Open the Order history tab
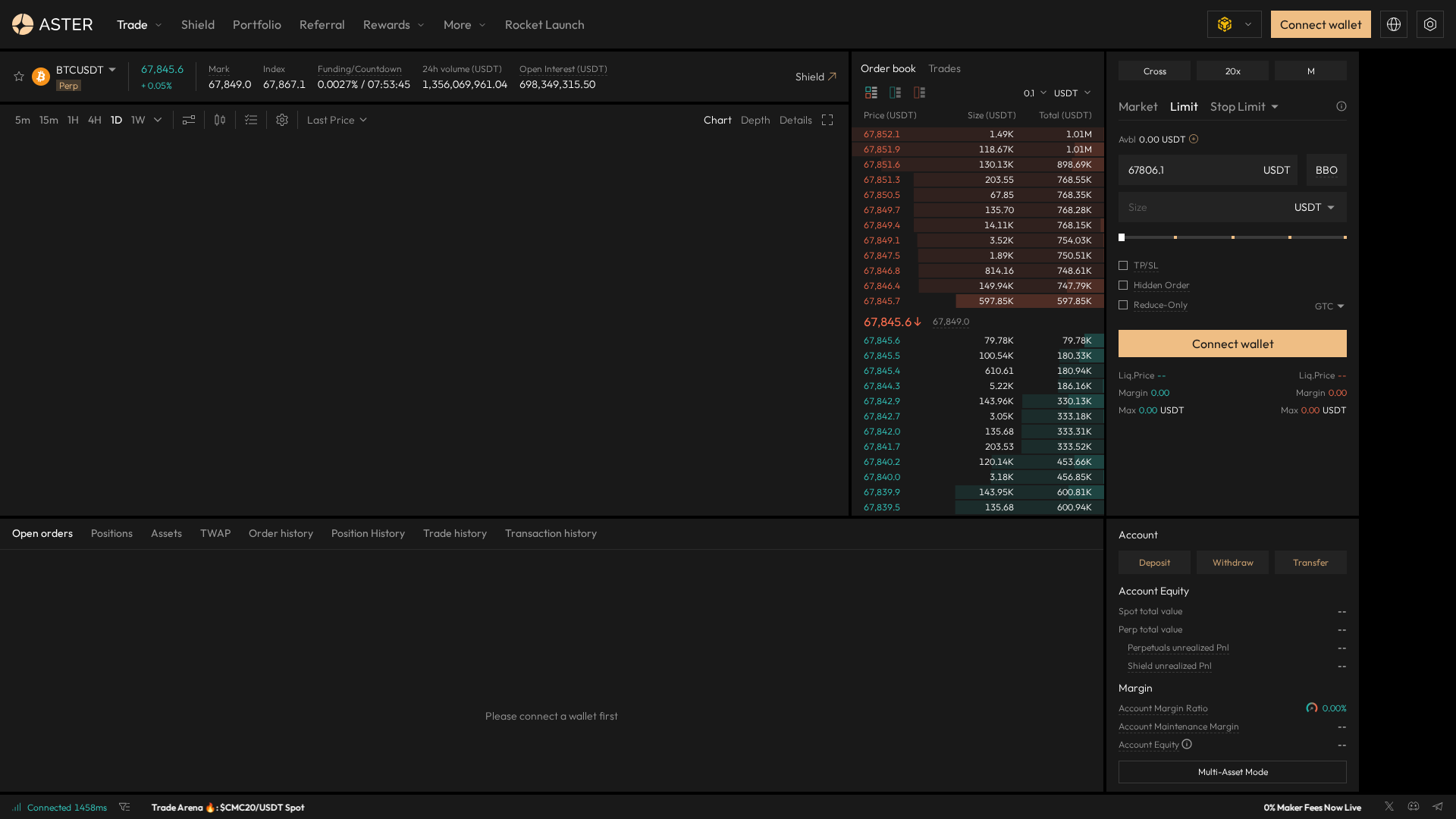Viewport: 1456px width, 819px height. [x=281, y=533]
